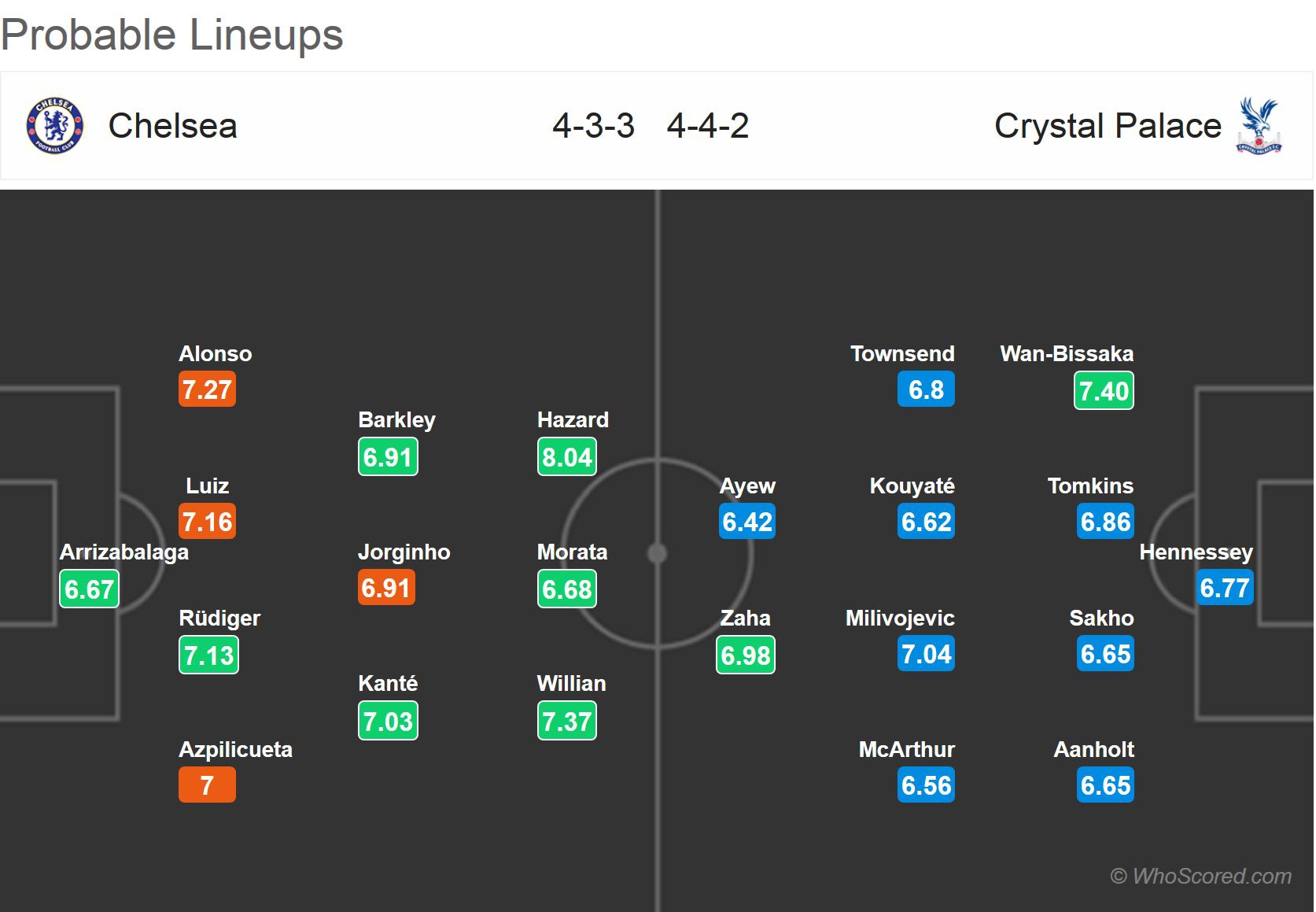
Task: Click the Crystal Palace club crest icon
Action: point(1259,126)
